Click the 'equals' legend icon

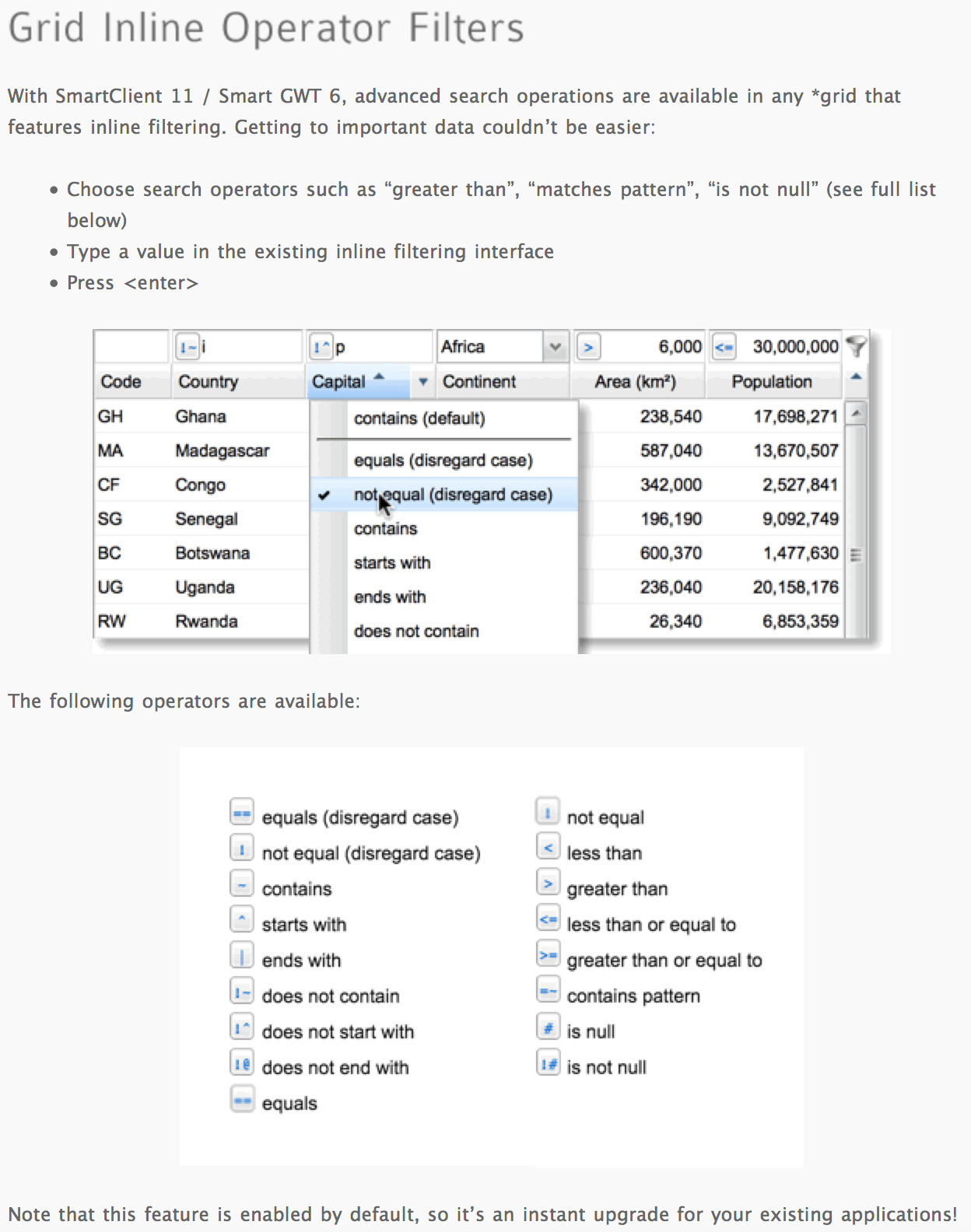tap(242, 1099)
